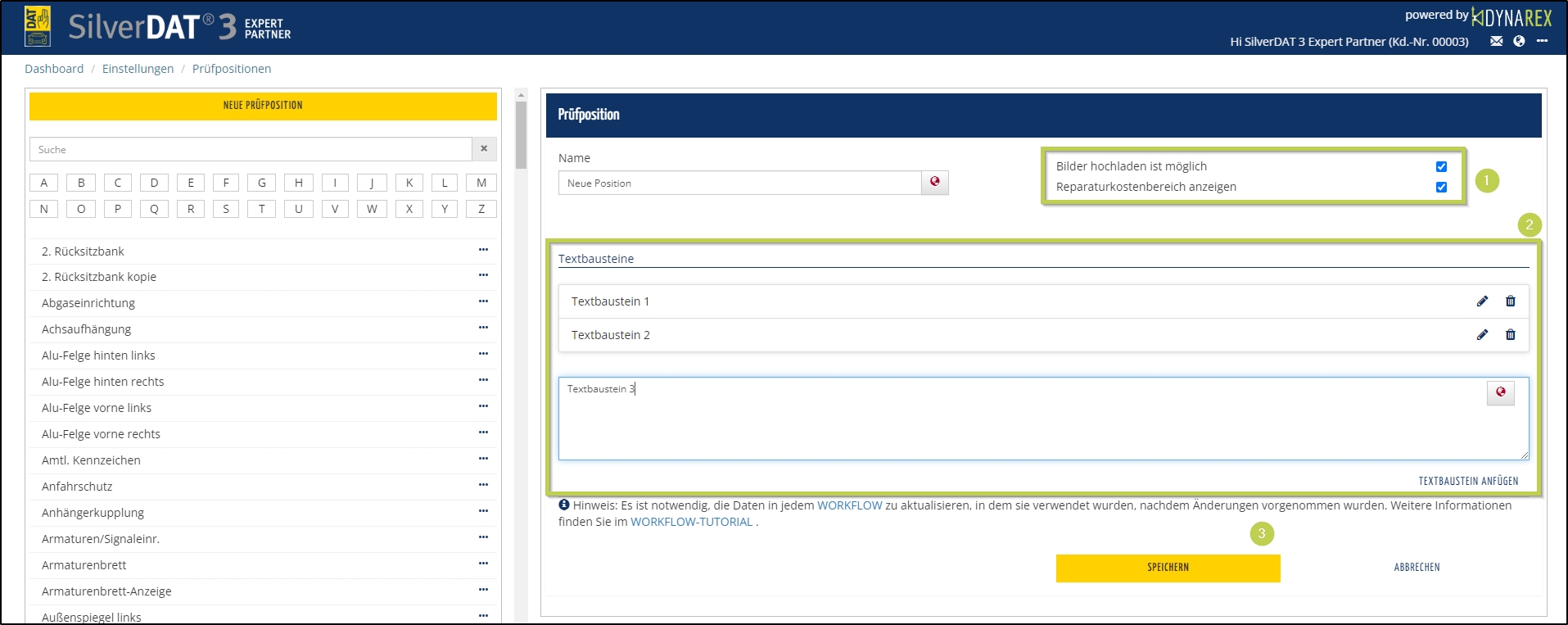
Task: Edit Textbaustein 1 with pencil icon
Action: click(x=1482, y=301)
